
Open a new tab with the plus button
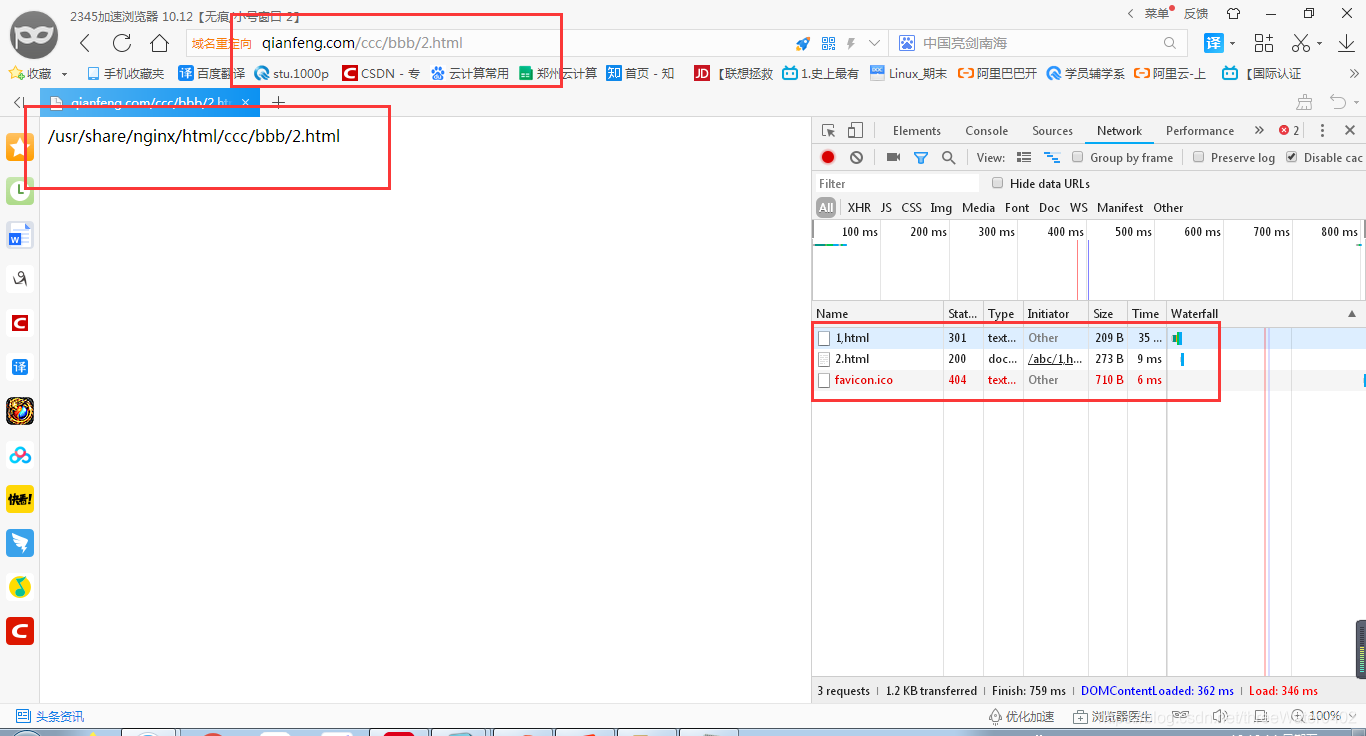[278, 102]
